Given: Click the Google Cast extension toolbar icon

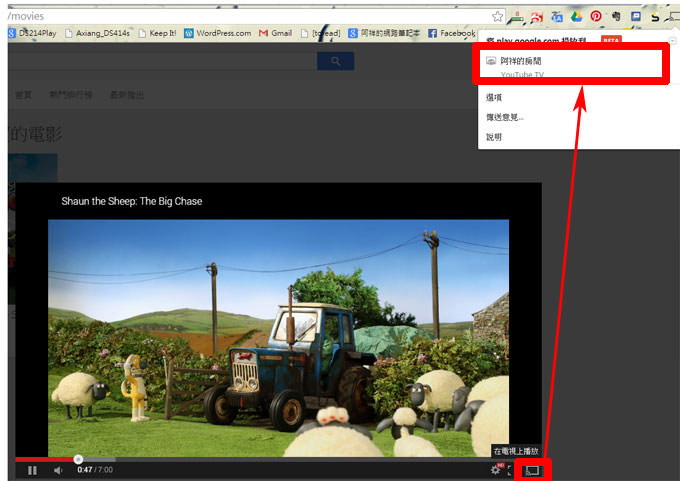Looking at the screenshot, I should coord(674,16).
